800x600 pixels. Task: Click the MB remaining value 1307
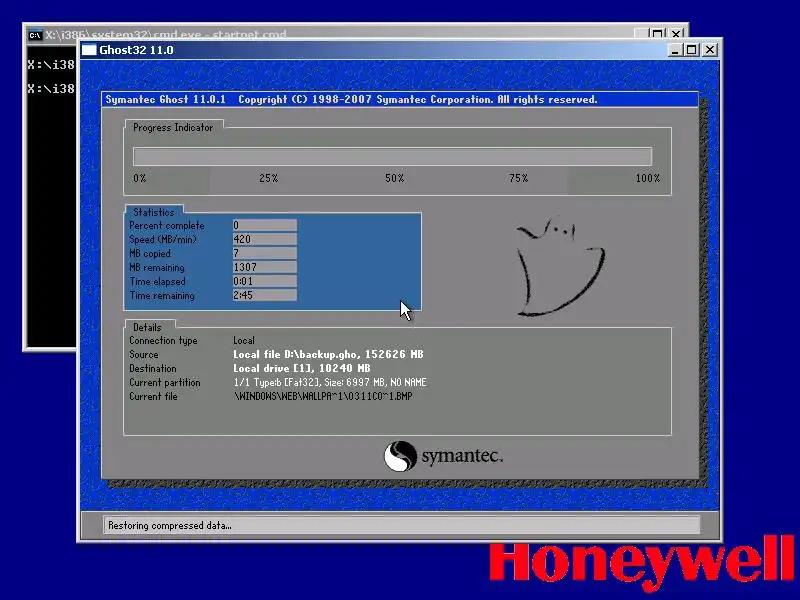(x=264, y=267)
